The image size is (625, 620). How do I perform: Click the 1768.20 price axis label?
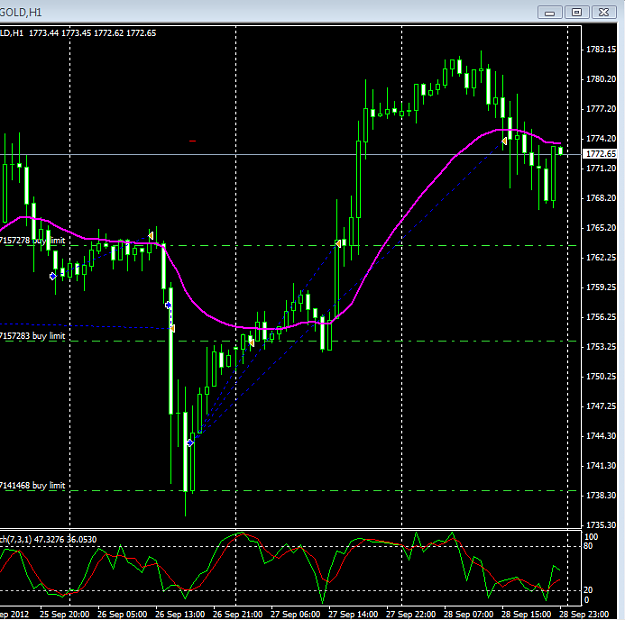[601, 198]
